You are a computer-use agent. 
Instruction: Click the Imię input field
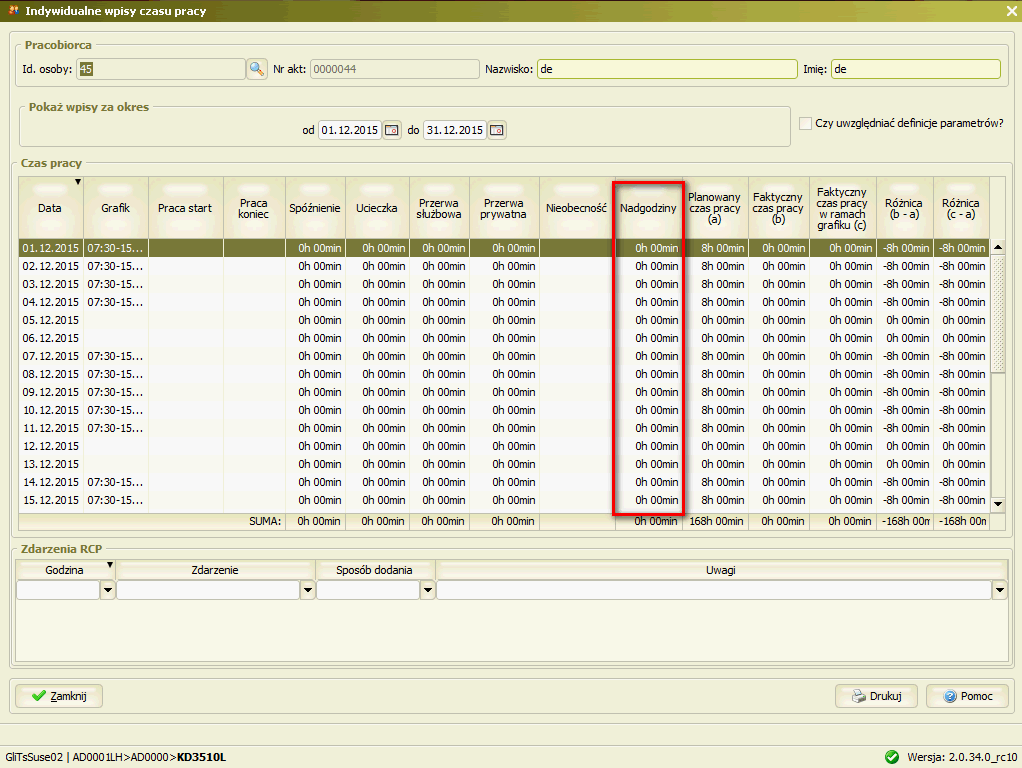click(916, 69)
